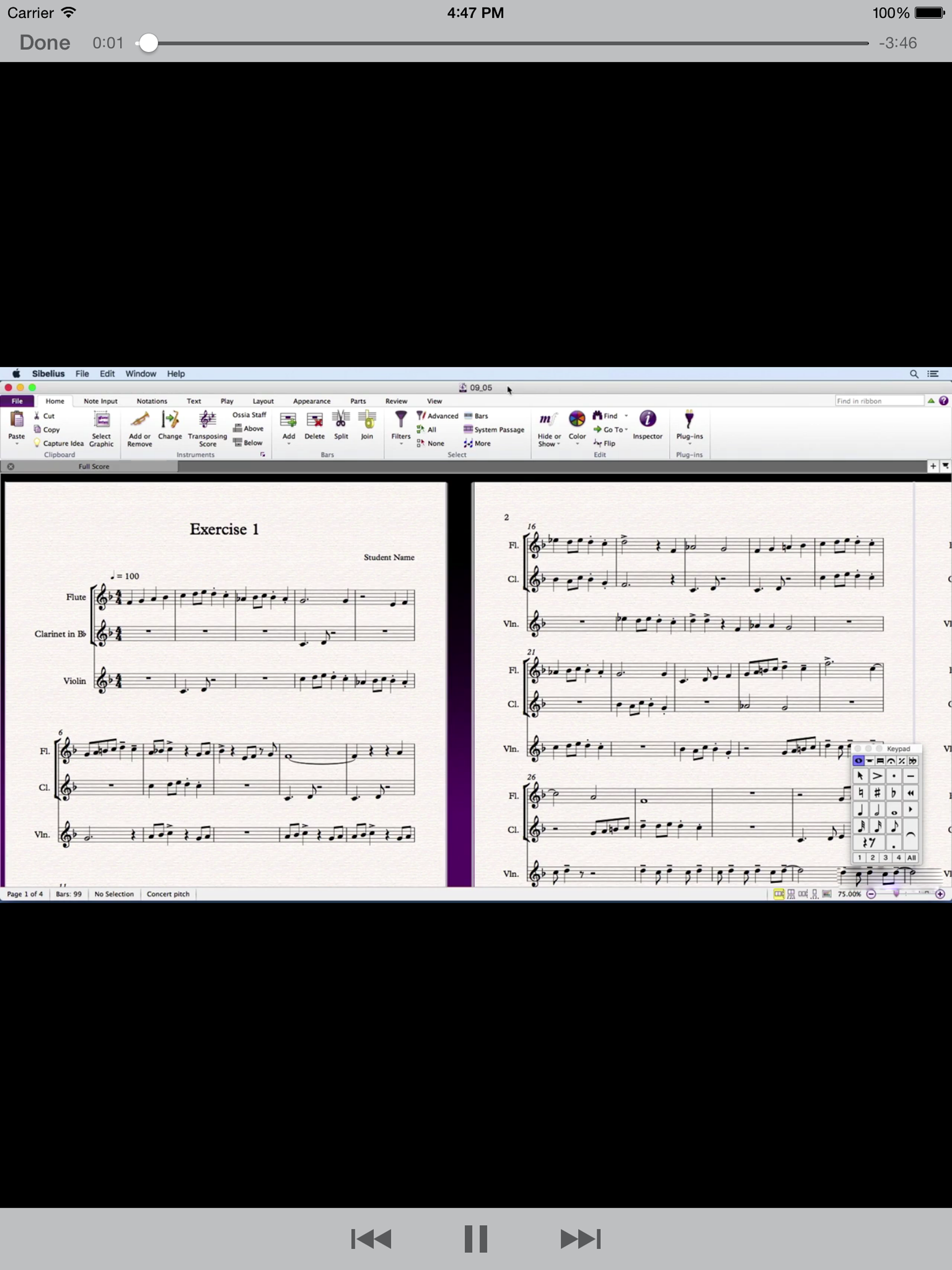
Task: Toggle voice 2 button on Keypad
Action: coord(872,858)
